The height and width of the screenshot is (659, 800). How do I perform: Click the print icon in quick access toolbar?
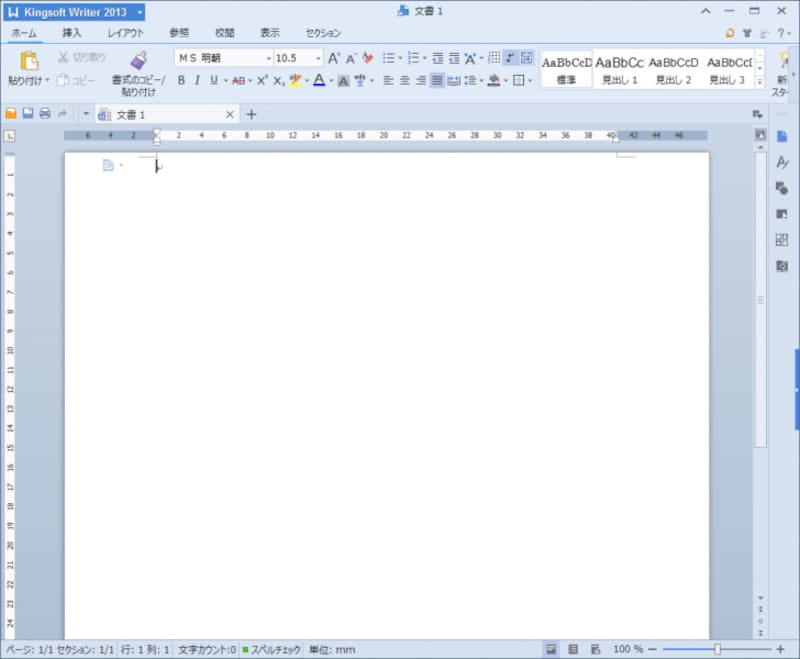[x=45, y=115]
